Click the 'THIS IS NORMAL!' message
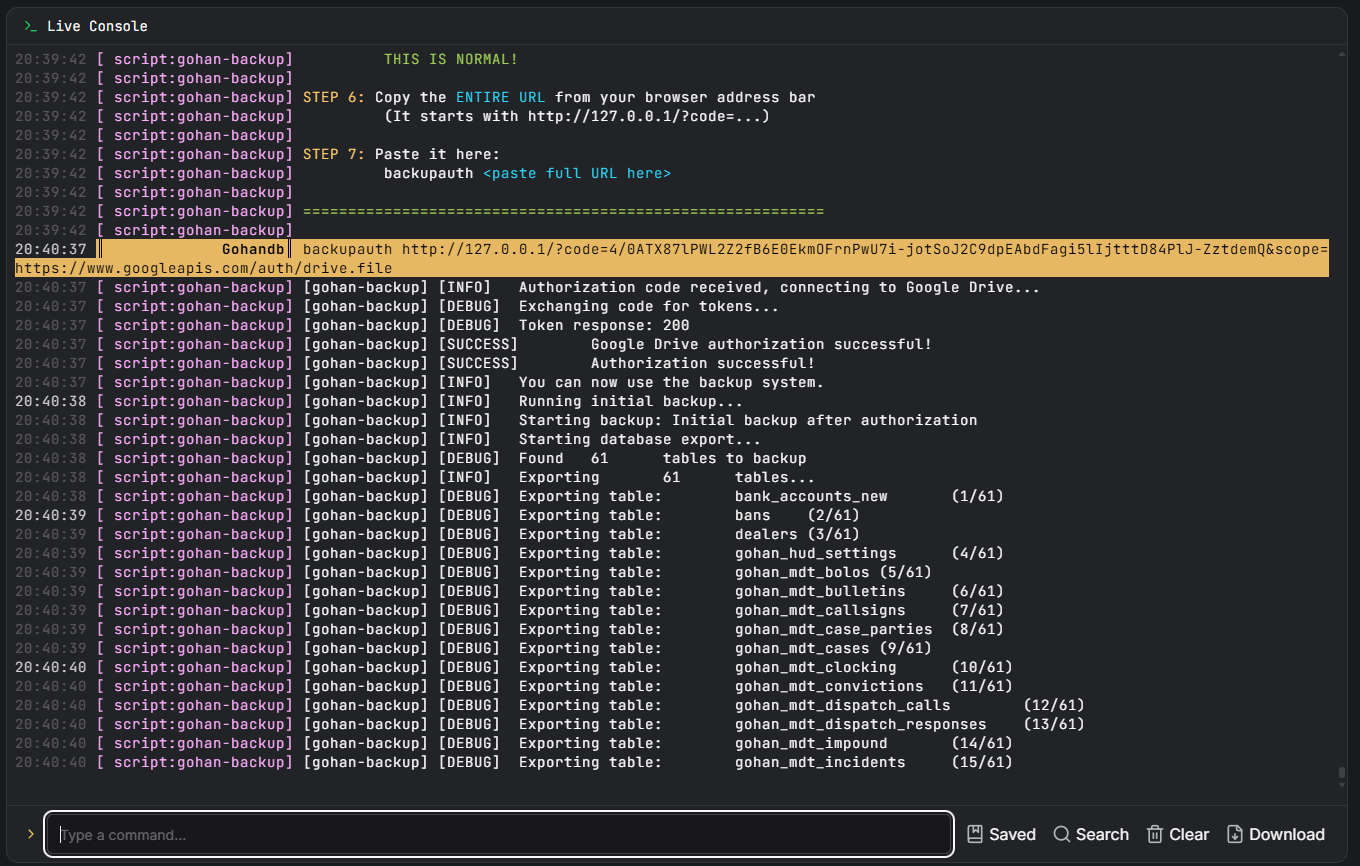This screenshot has width=1360, height=866. (451, 59)
